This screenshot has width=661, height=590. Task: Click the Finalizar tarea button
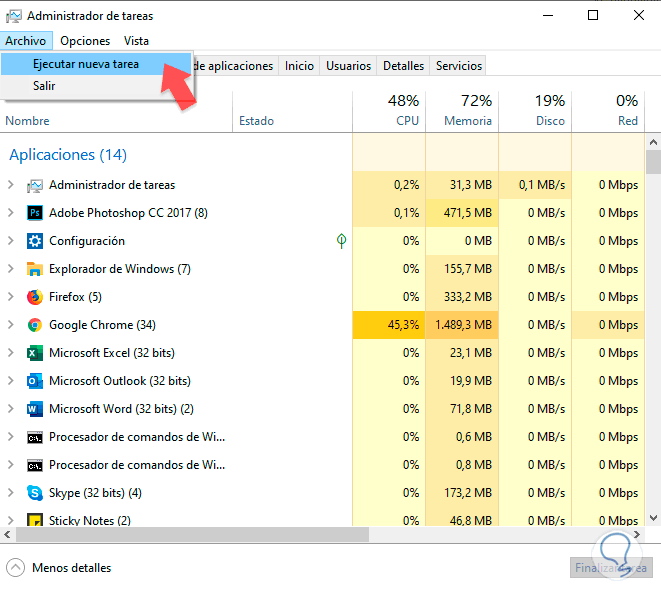point(611,568)
